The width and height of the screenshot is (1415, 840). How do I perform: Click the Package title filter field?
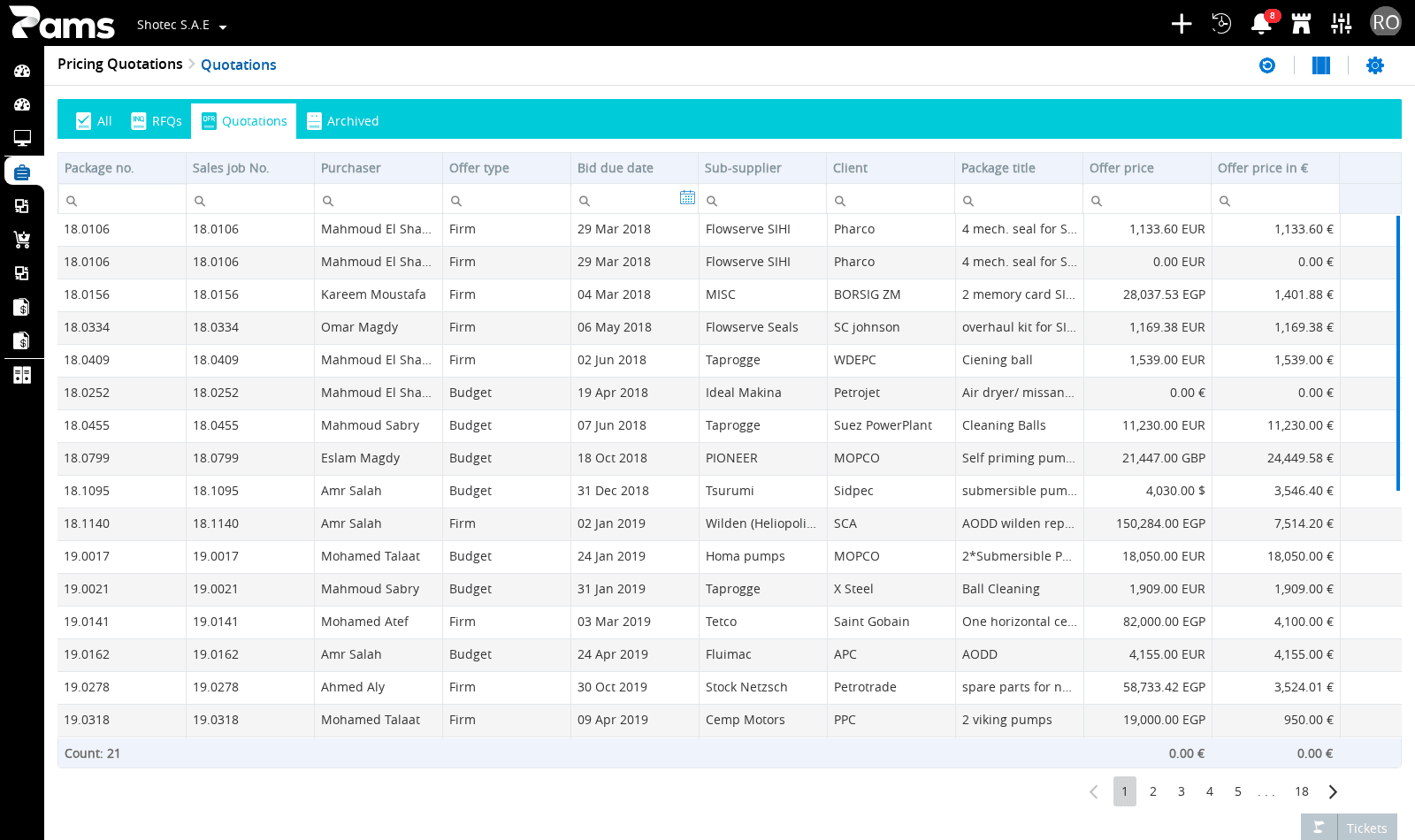coord(1019,200)
